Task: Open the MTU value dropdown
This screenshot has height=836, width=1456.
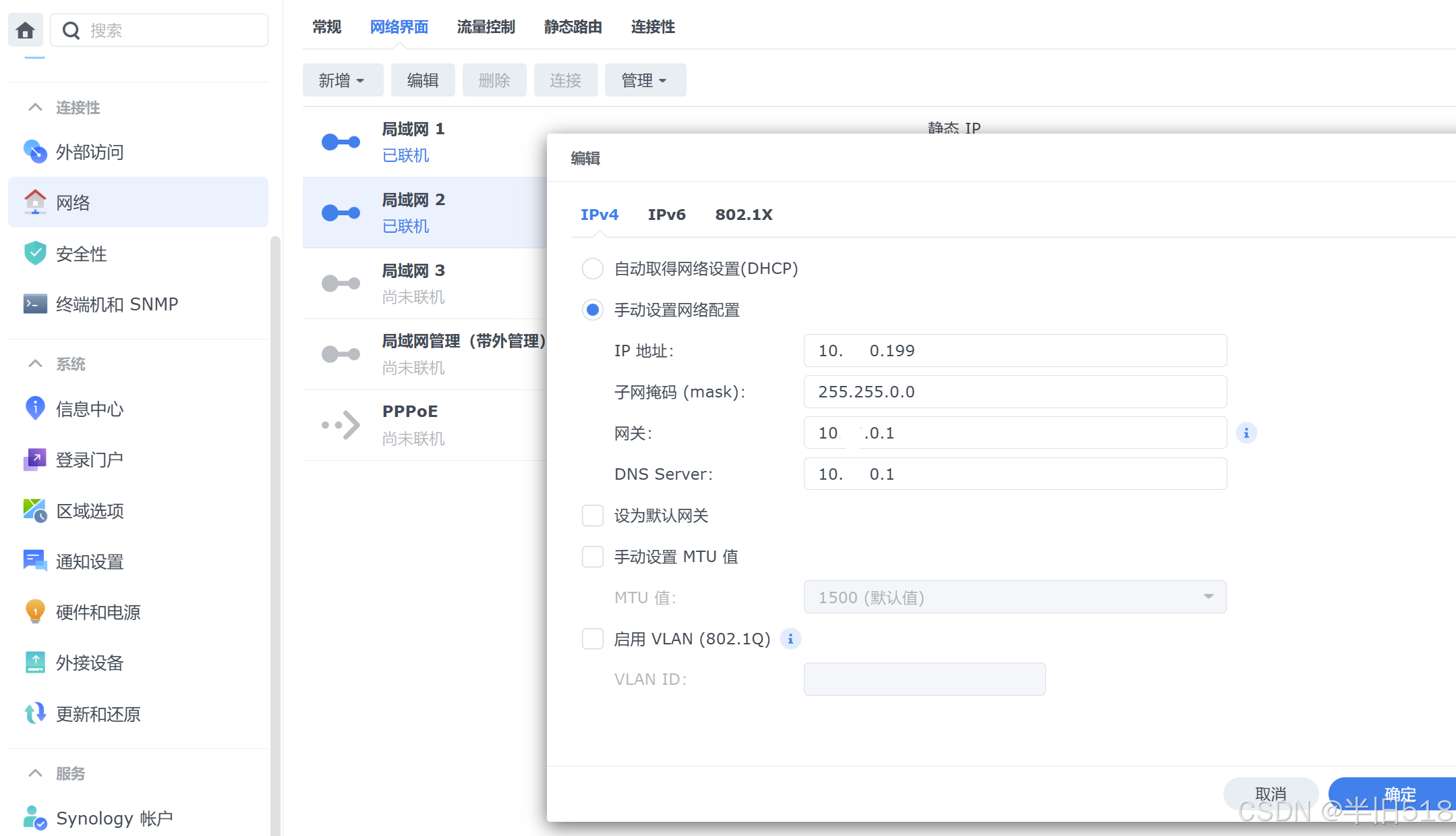Action: click(x=1014, y=597)
